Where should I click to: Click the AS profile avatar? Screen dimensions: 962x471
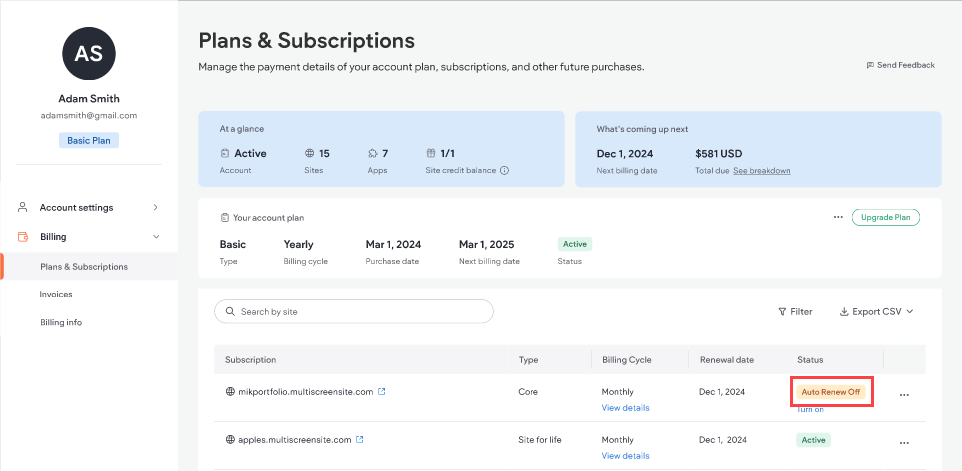tap(88, 54)
